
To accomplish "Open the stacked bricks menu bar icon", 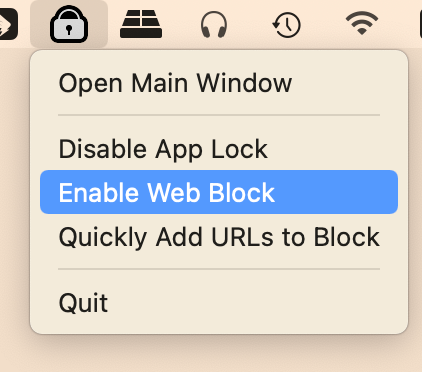I will click(x=141, y=24).
